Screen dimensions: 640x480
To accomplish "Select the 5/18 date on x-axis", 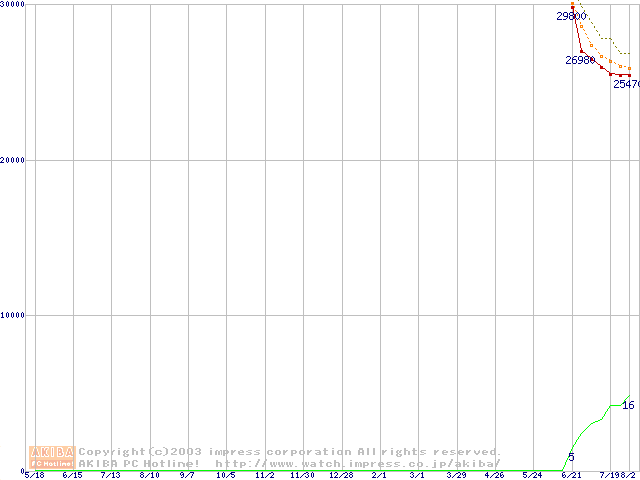I will (34, 475).
